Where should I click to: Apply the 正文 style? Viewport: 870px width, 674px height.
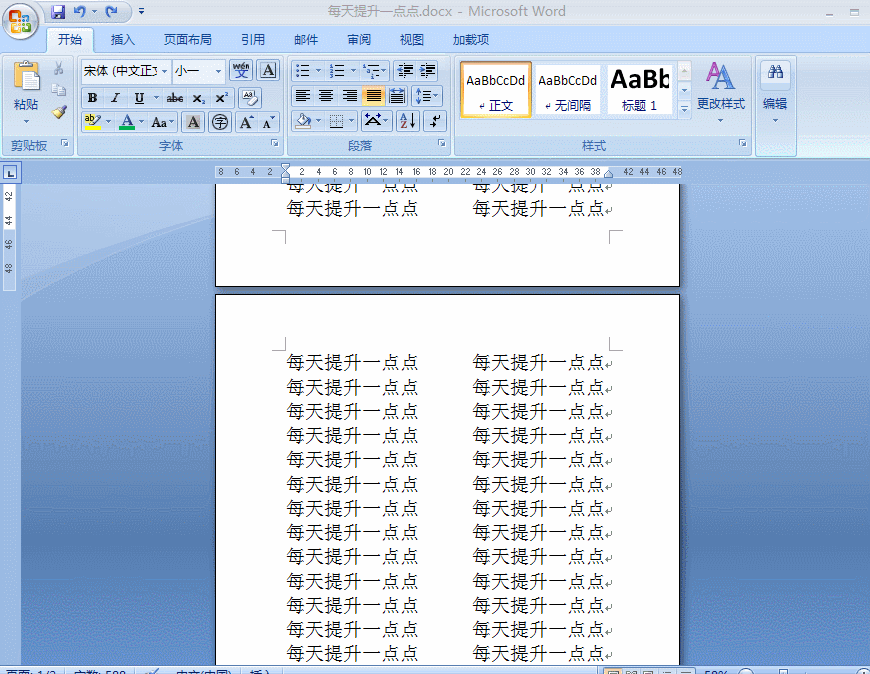495,89
